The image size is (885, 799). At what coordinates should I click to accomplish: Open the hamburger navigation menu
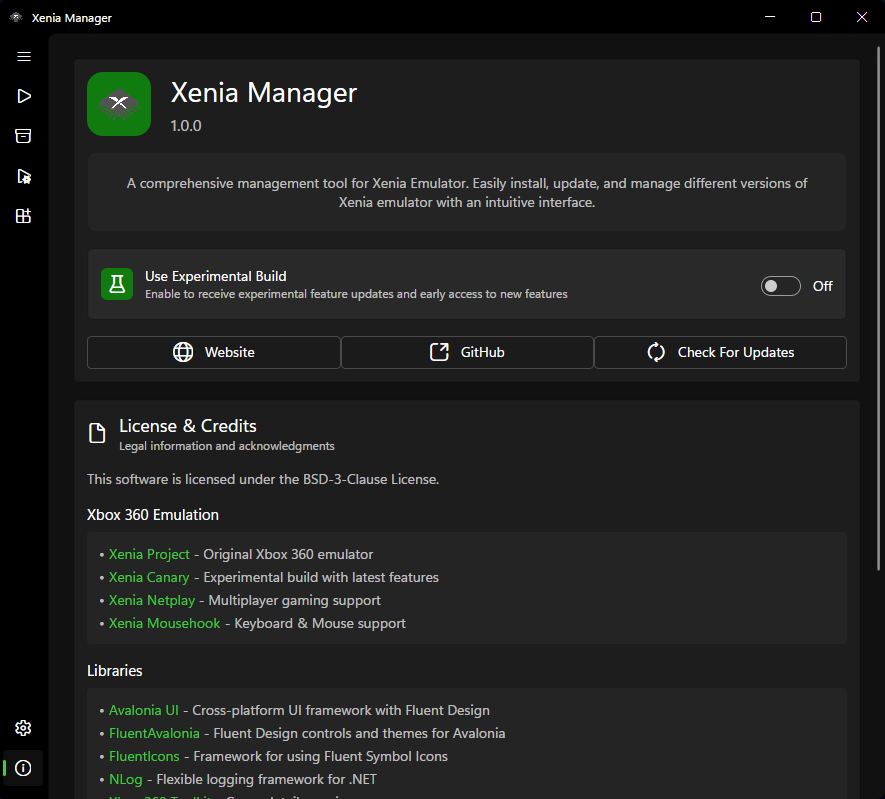24,56
